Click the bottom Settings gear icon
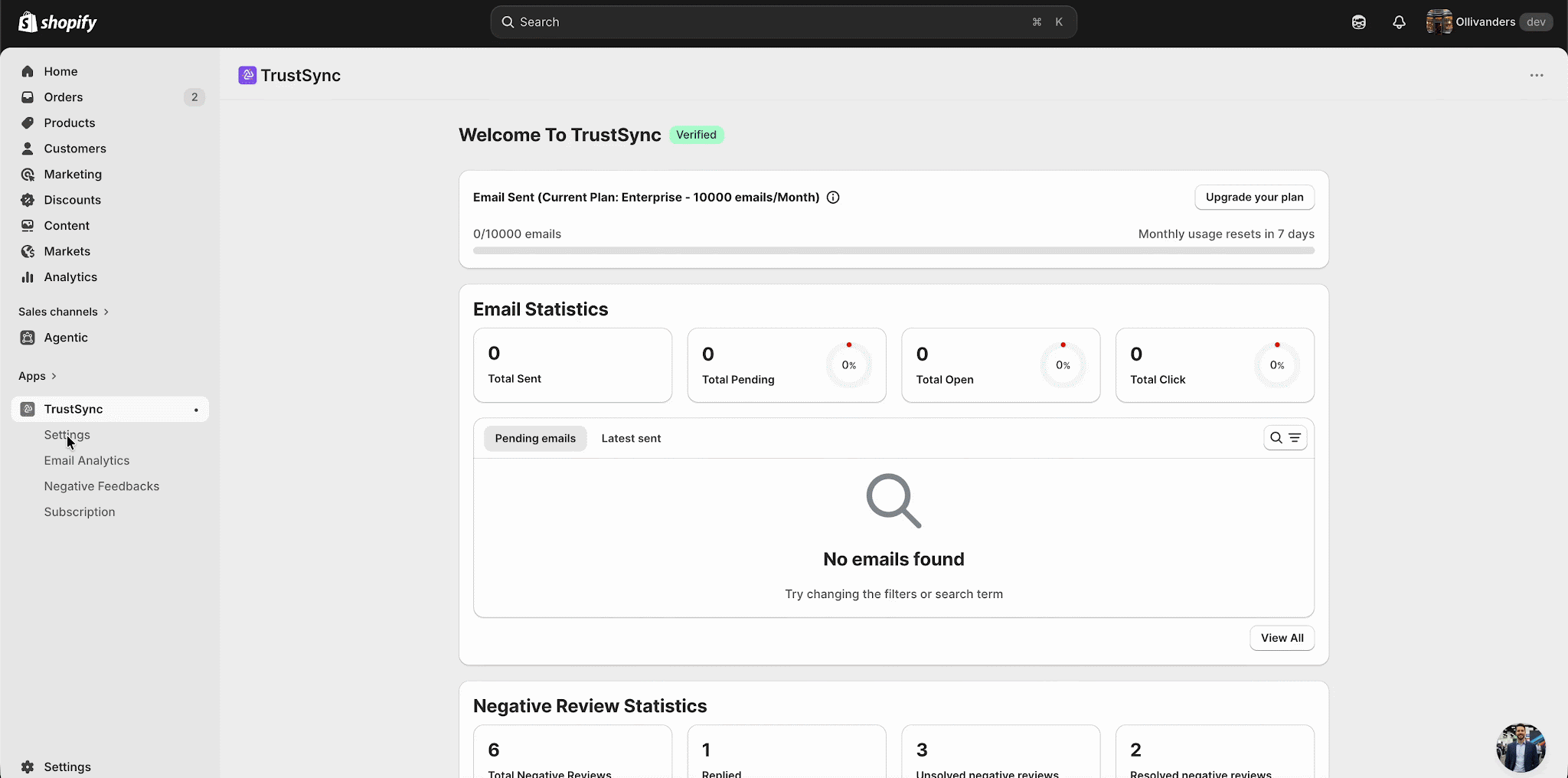1568x778 pixels. click(x=28, y=767)
